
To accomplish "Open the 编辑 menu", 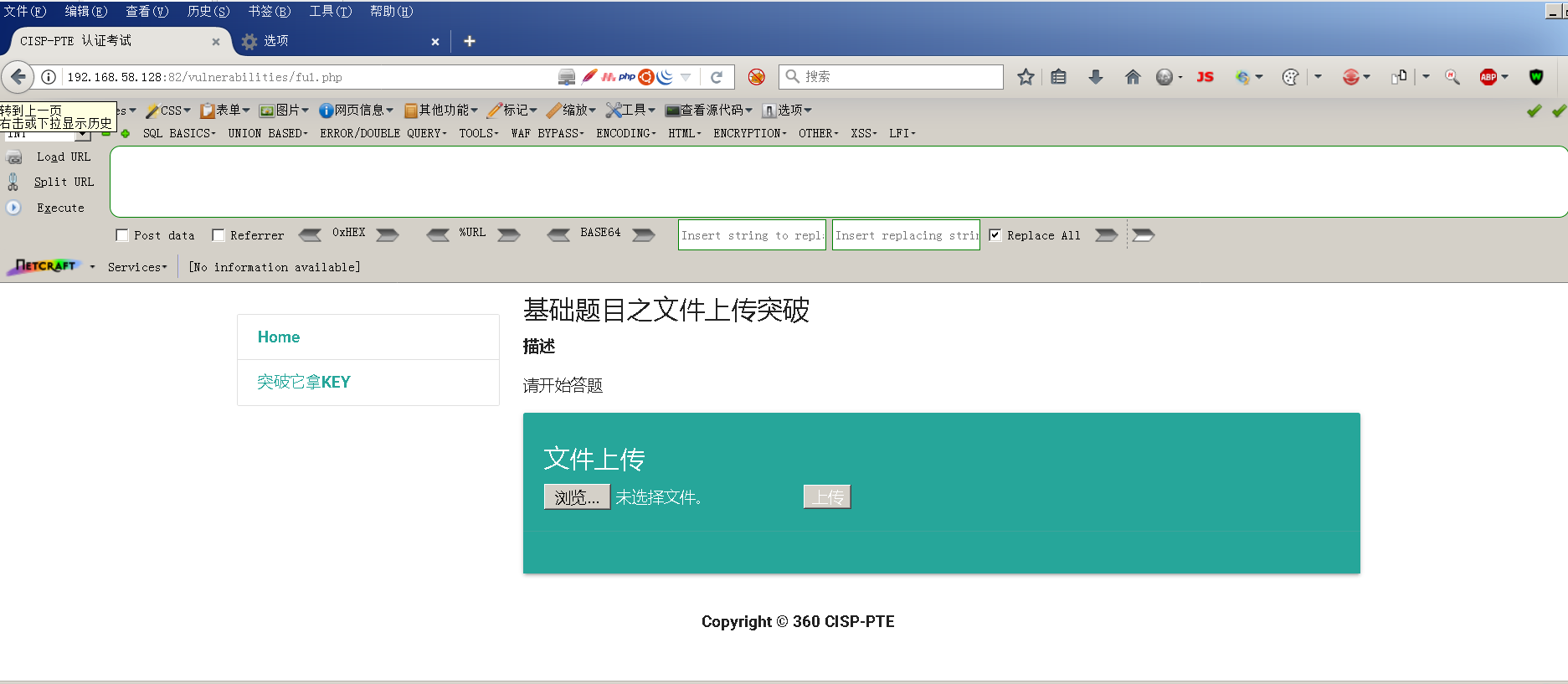I will (x=86, y=12).
